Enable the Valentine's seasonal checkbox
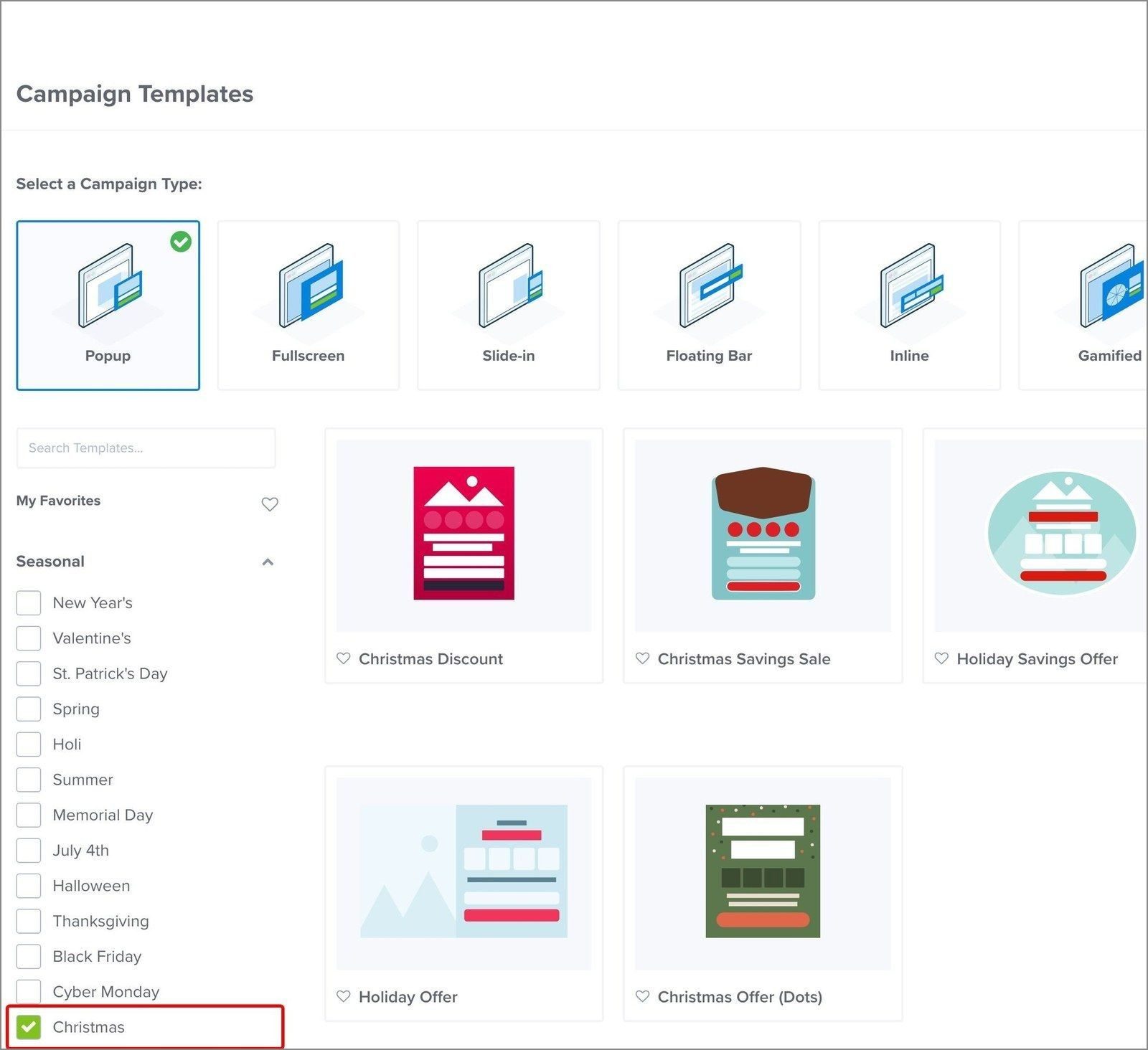Viewport: 1148px width, 1050px height. click(29, 638)
